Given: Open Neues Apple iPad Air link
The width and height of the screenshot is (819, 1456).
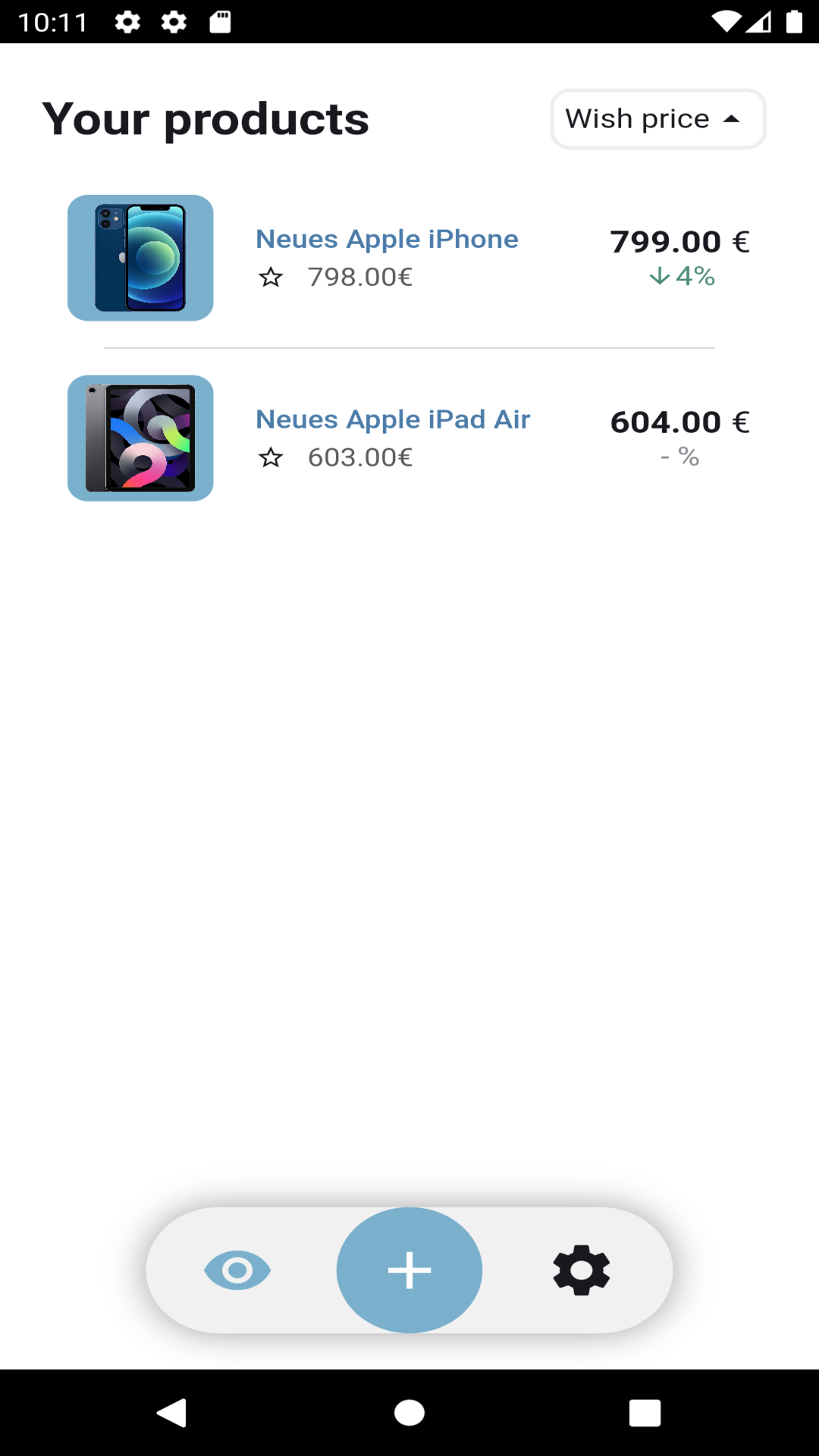Looking at the screenshot, I should click(x=393, y=419).
